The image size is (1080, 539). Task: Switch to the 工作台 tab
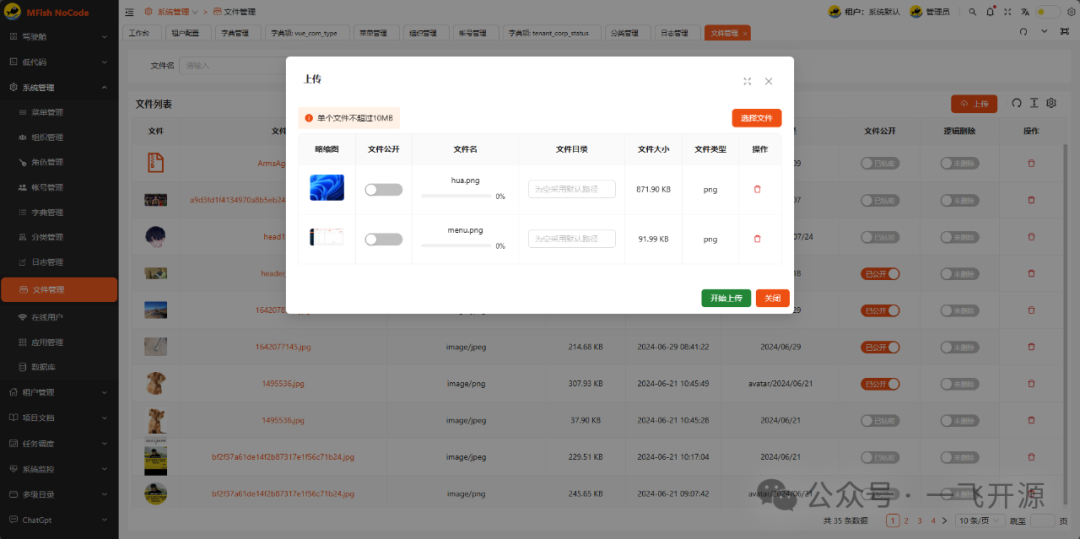click(x=141, y=33)
